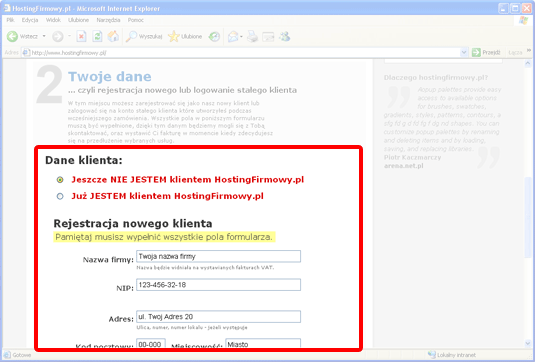Screen dimensions: 535x362
Task: Open the Pomoc menu
Action: tap(136, 20)
